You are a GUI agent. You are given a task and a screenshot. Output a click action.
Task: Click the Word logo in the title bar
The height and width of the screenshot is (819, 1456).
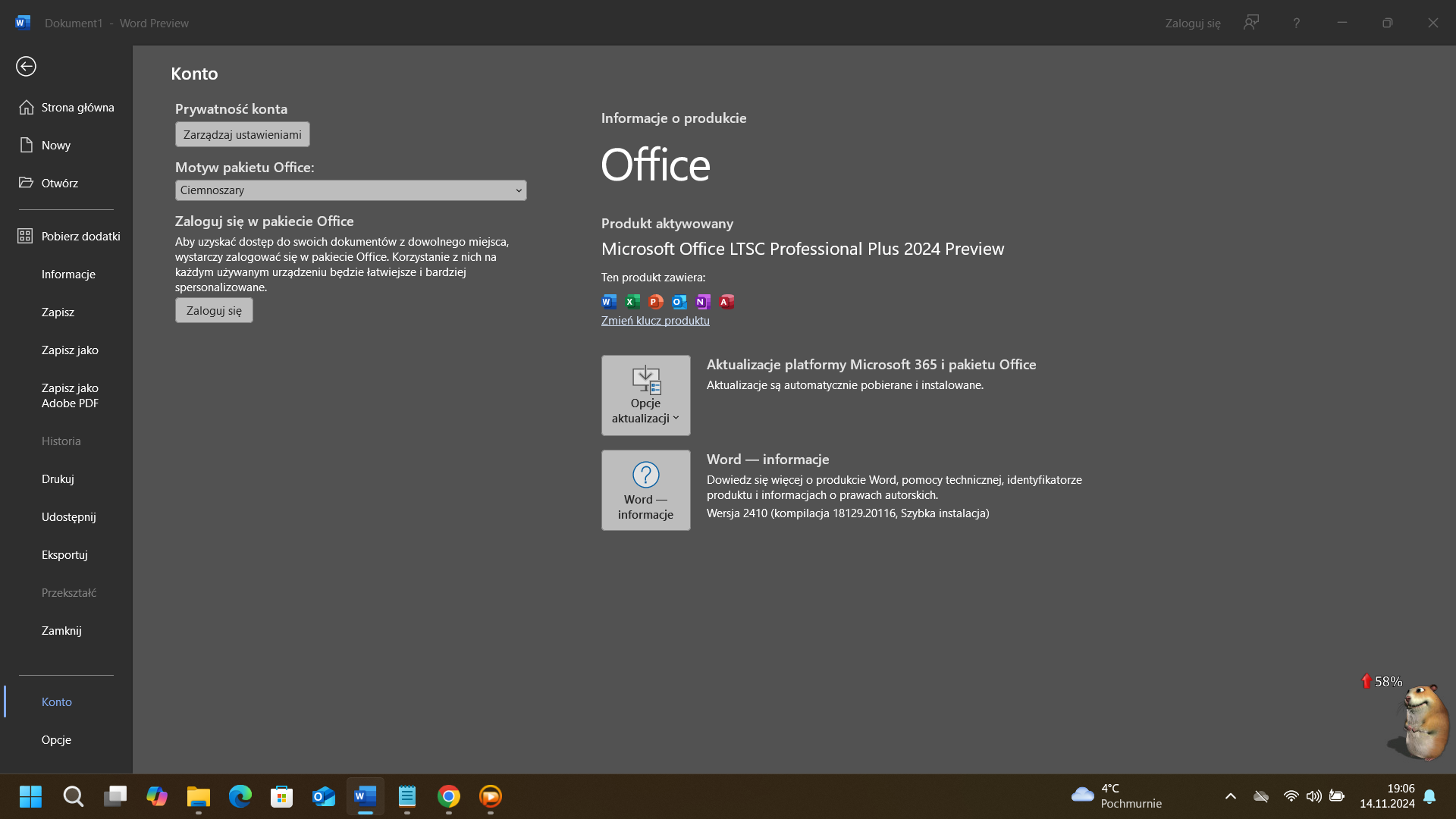pos(23,23)
